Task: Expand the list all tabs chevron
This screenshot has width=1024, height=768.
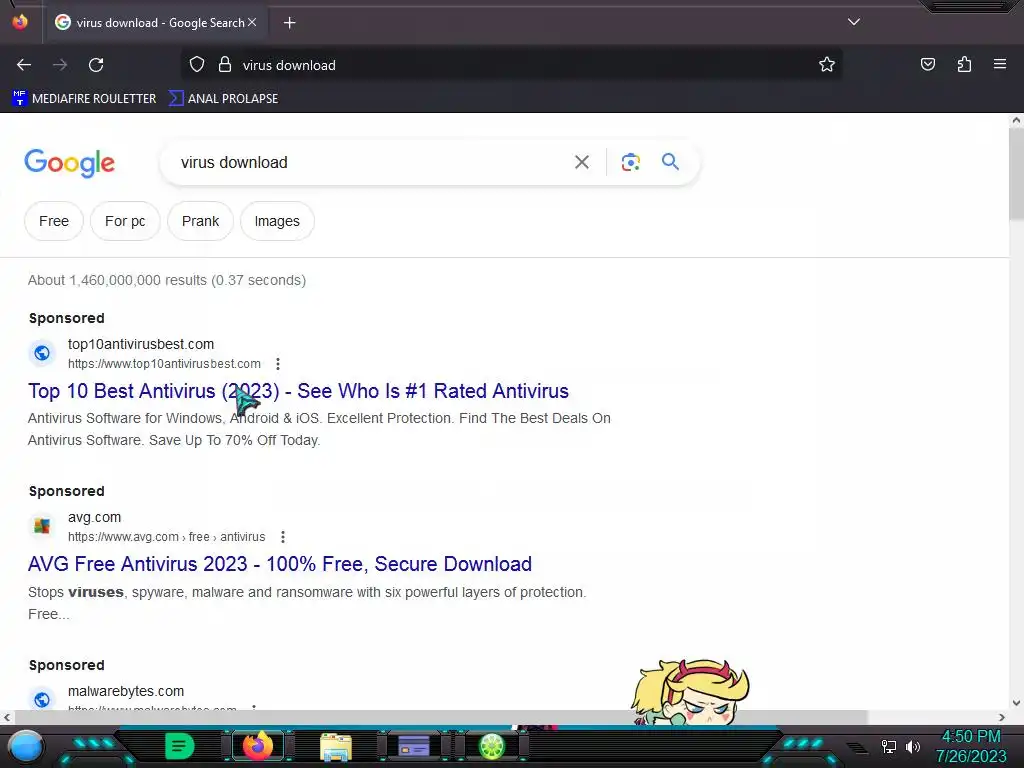Action: (854, 22)
